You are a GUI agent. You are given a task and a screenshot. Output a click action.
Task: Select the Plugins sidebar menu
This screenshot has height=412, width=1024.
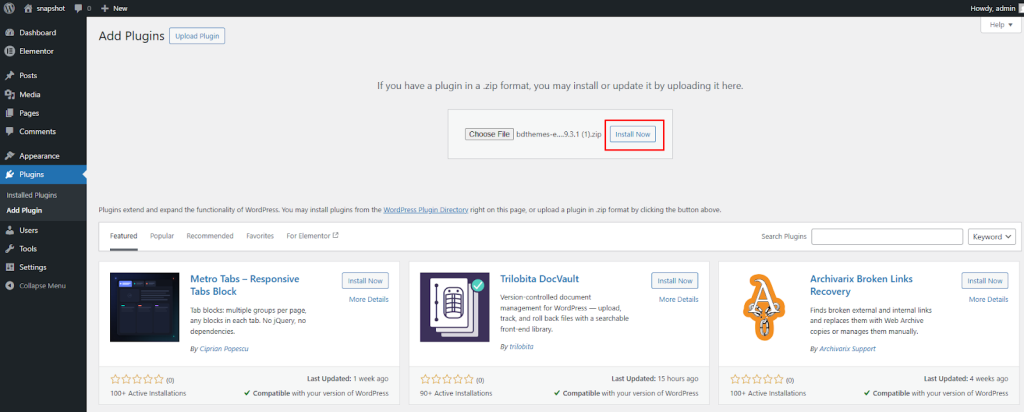[43, 174]
